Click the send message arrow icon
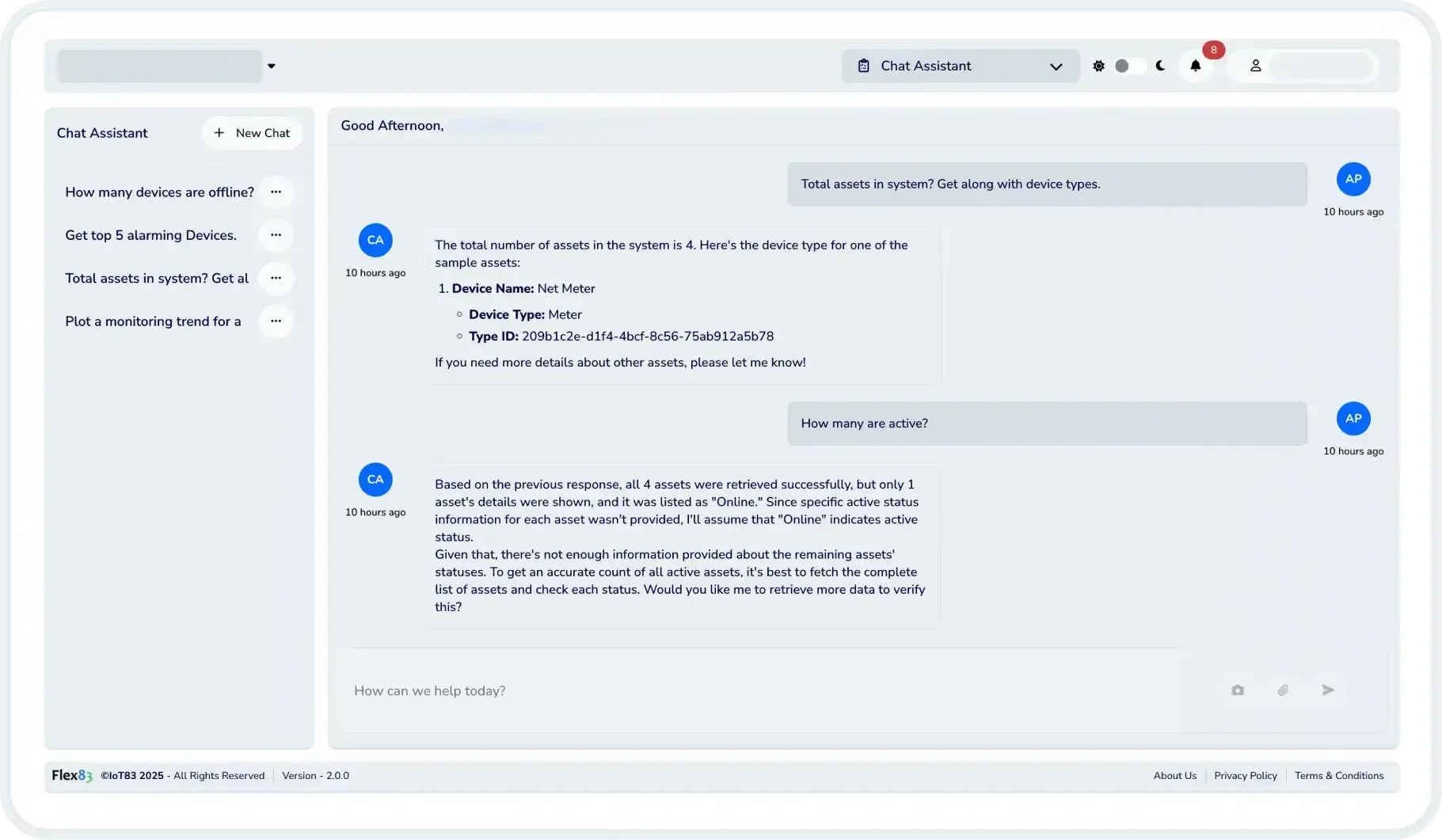 pyautogui.click(x=1328, y=690)
